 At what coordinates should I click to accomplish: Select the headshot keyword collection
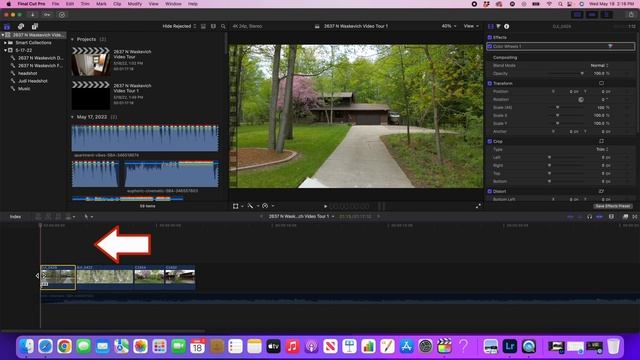[x=27, y=73]
